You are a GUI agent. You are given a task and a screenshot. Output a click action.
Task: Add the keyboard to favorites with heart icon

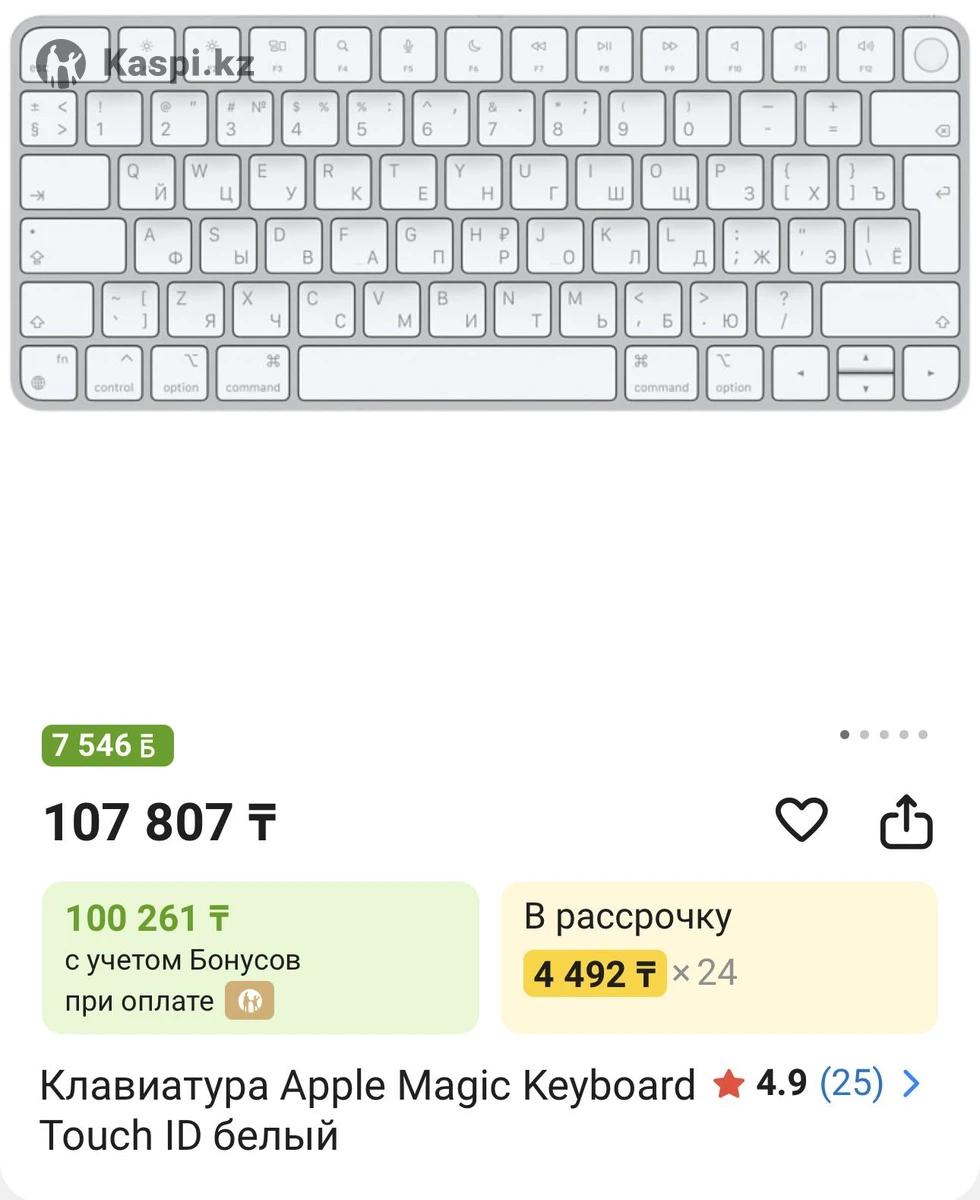pyautogui.click(x=802, y=820)
